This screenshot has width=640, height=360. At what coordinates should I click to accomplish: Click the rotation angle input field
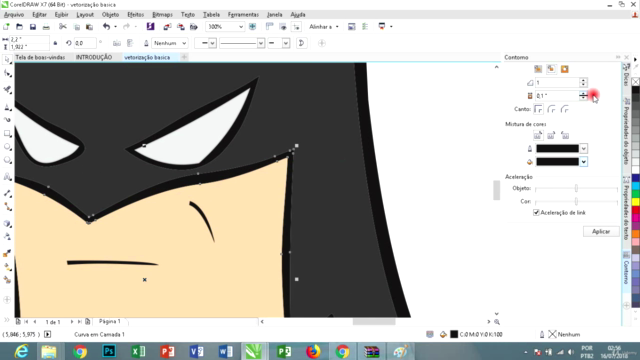pyautogui.click(x=85, y=43)
